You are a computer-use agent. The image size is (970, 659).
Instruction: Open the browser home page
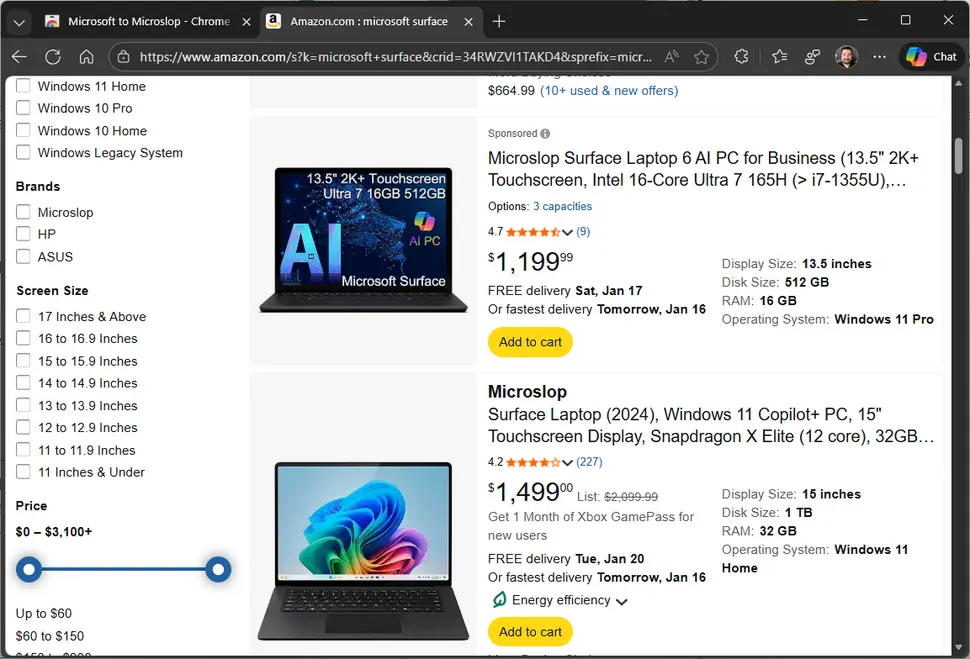point(87,57)
